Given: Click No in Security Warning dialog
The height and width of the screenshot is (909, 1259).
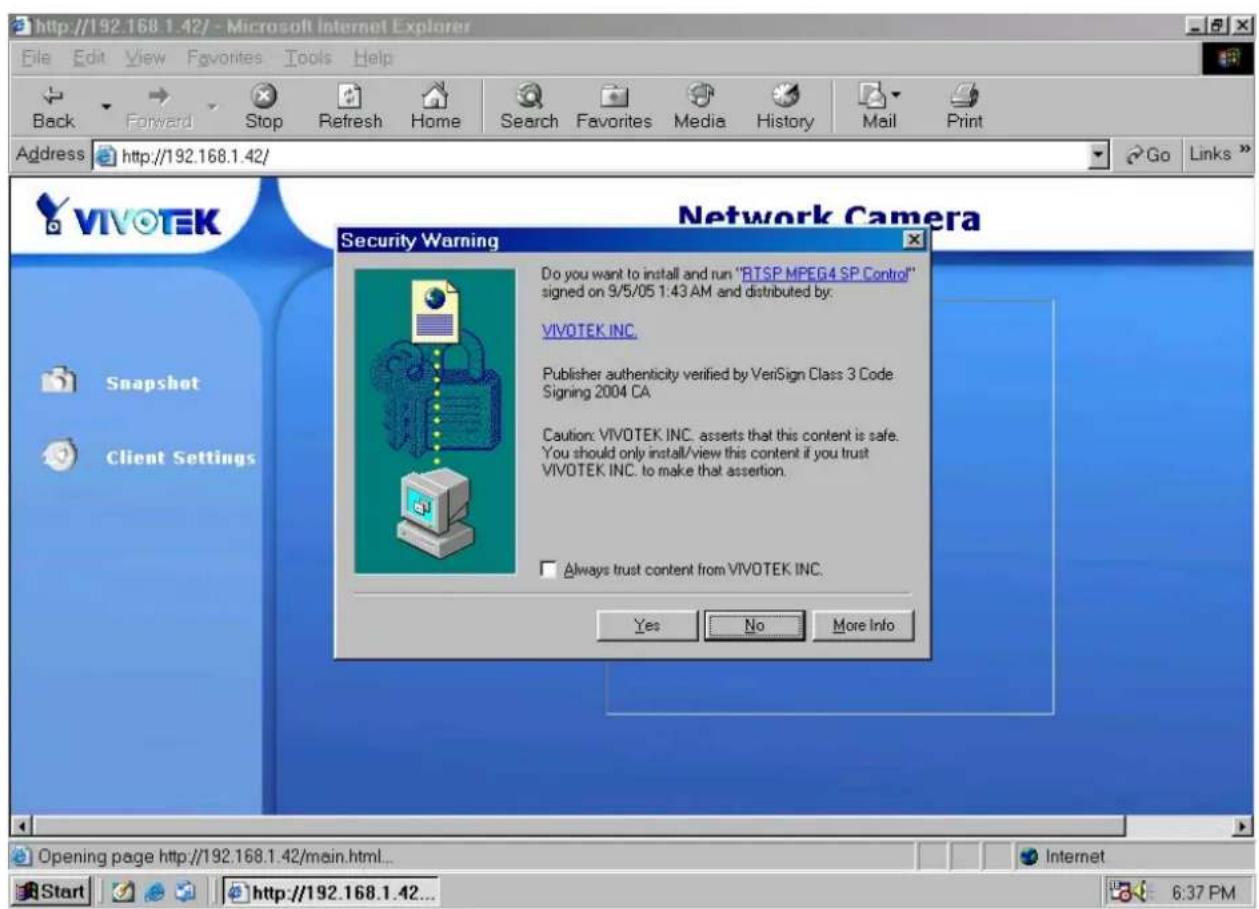Looking at the screenshot, I should pyautogui.click(x=754, y=625).
